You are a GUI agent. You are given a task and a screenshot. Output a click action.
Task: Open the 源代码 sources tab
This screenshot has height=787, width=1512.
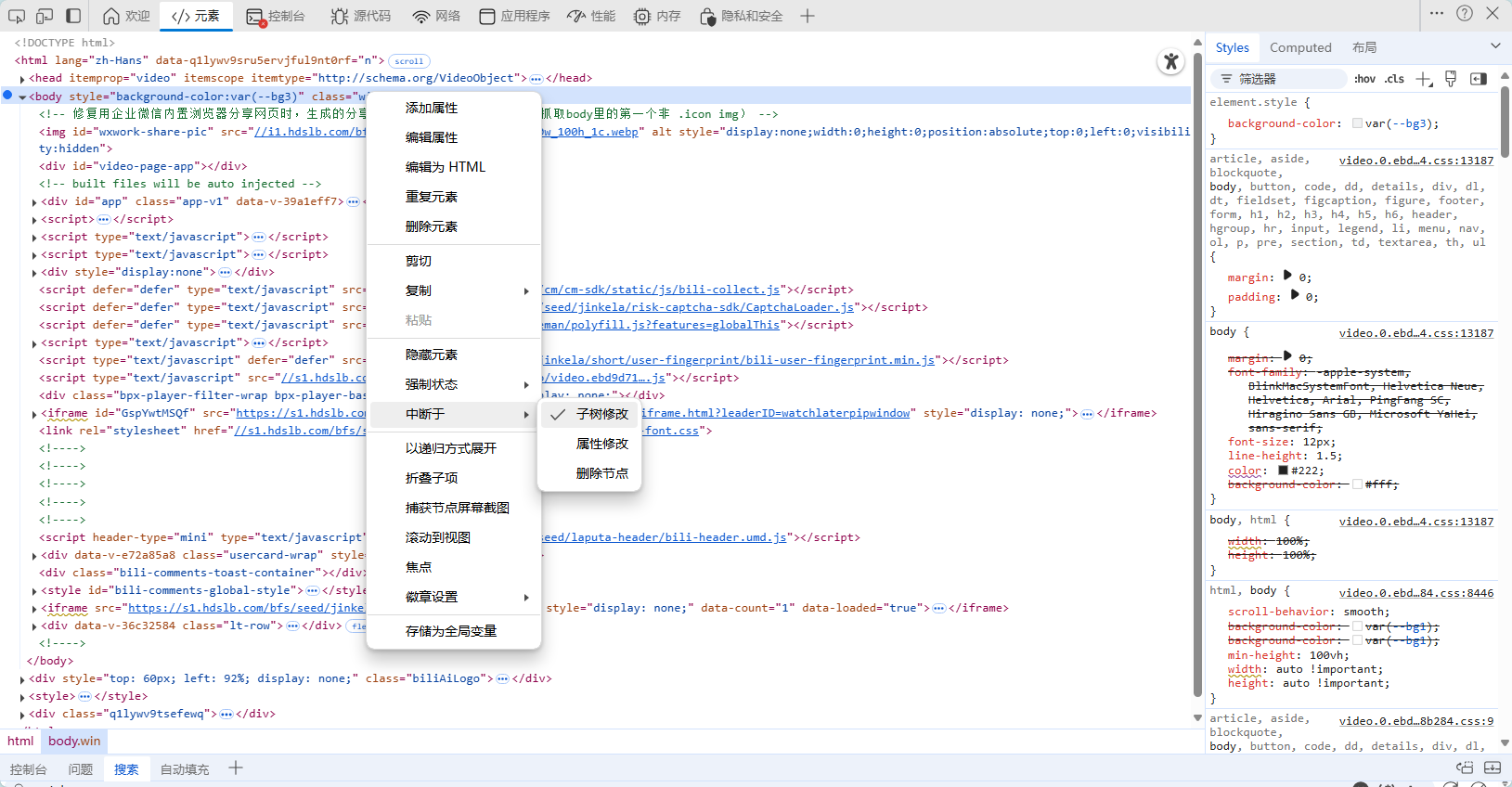point(361,16)
